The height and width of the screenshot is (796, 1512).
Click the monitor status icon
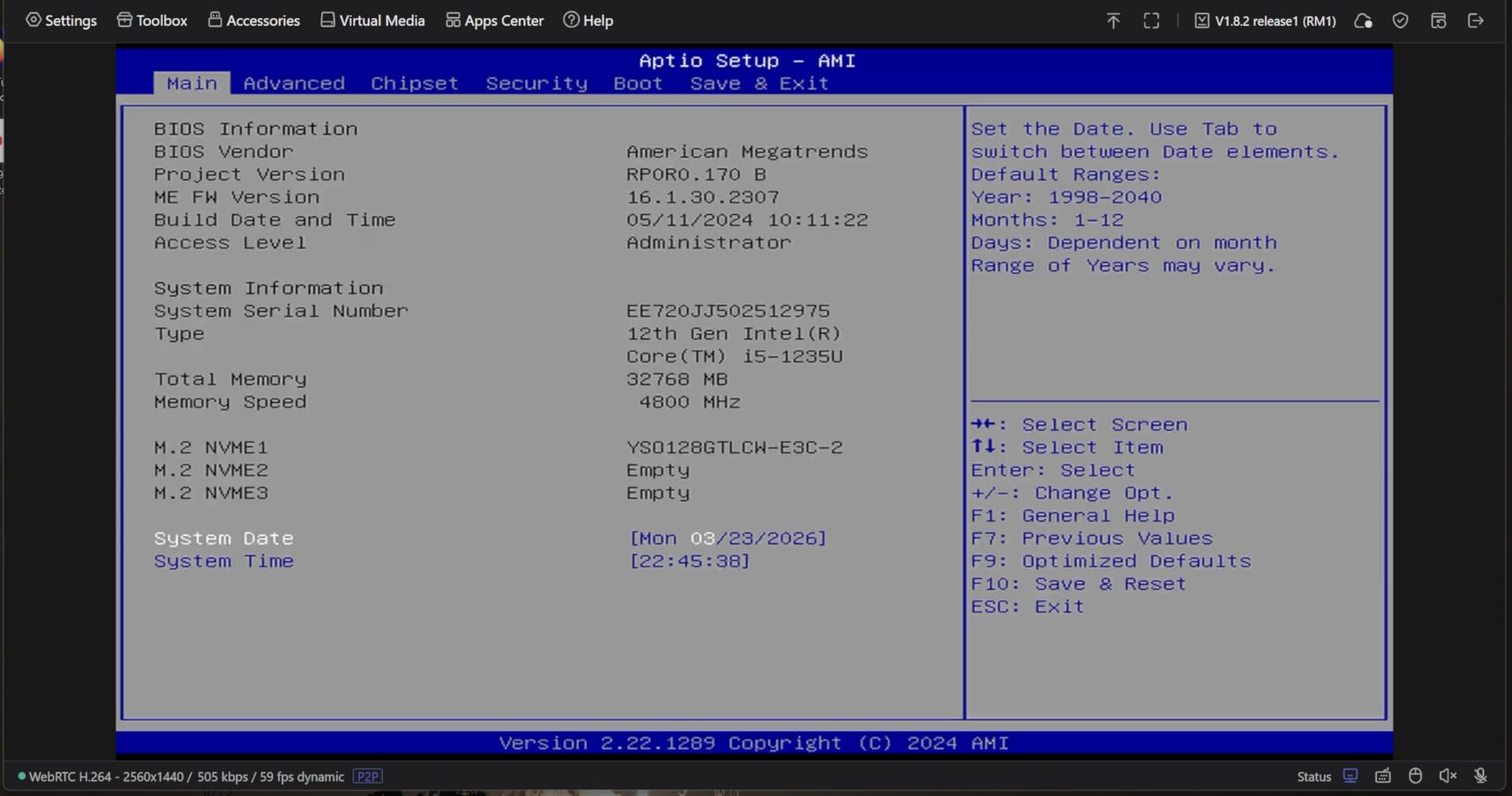click(x=1351, y=776)
